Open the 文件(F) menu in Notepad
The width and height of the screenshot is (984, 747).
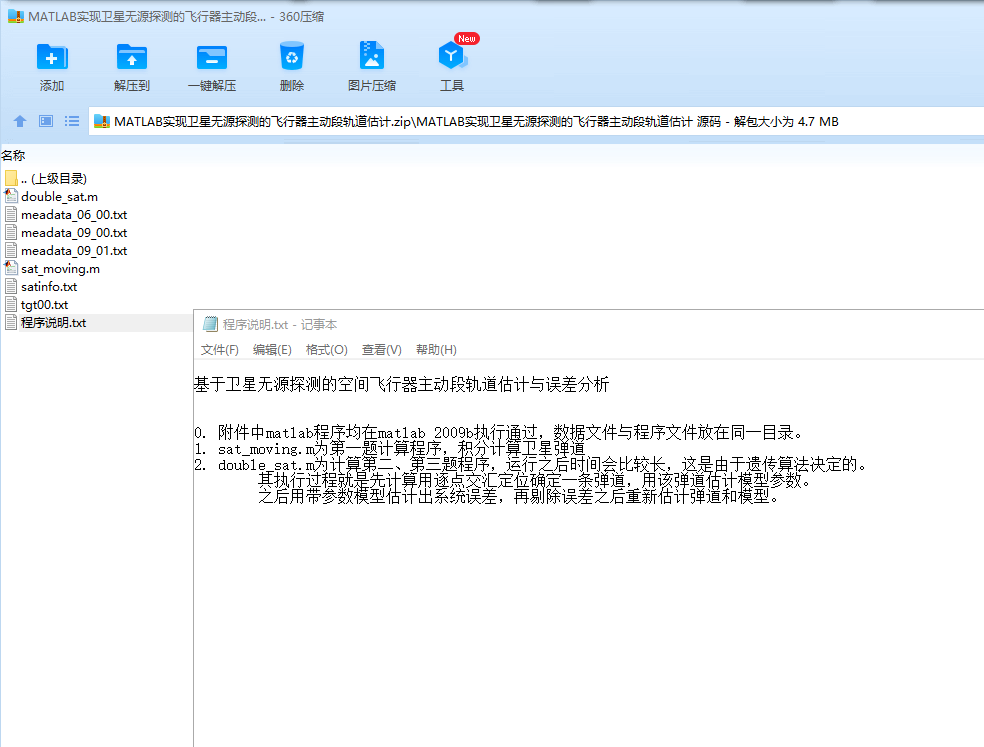pyautogui.click(x=220, y=350)
